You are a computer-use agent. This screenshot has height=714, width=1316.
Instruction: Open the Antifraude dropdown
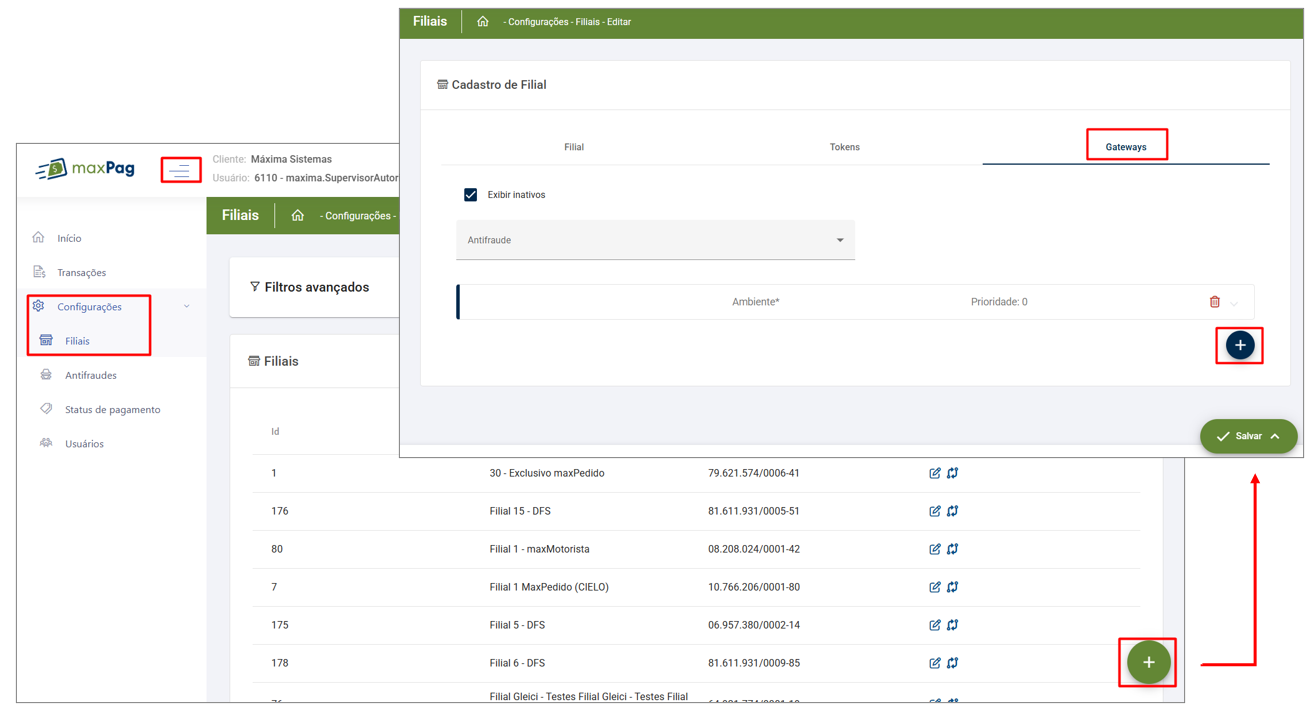click(655, 240)
